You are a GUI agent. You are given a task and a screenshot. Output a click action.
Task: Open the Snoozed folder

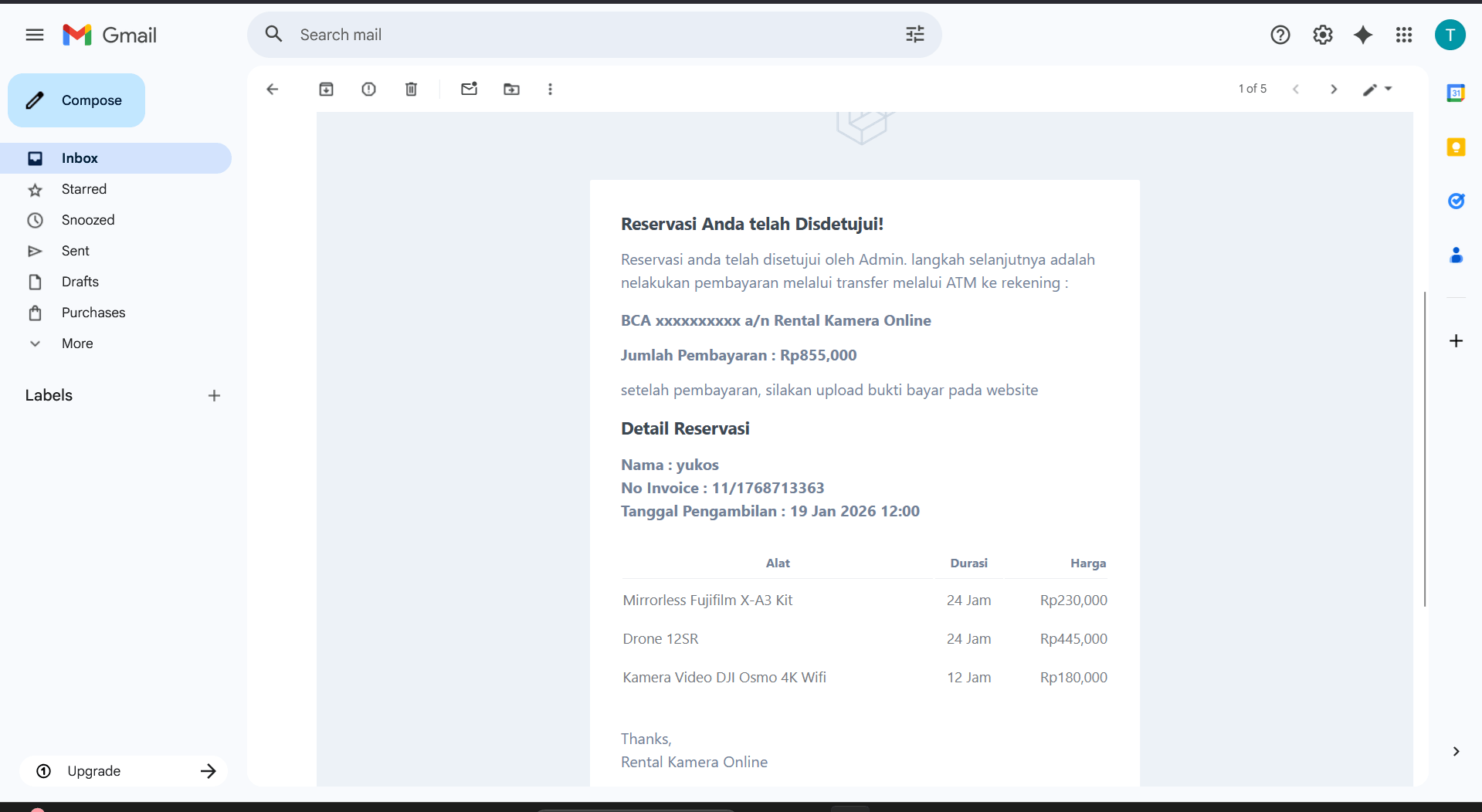tap(116, 220)
